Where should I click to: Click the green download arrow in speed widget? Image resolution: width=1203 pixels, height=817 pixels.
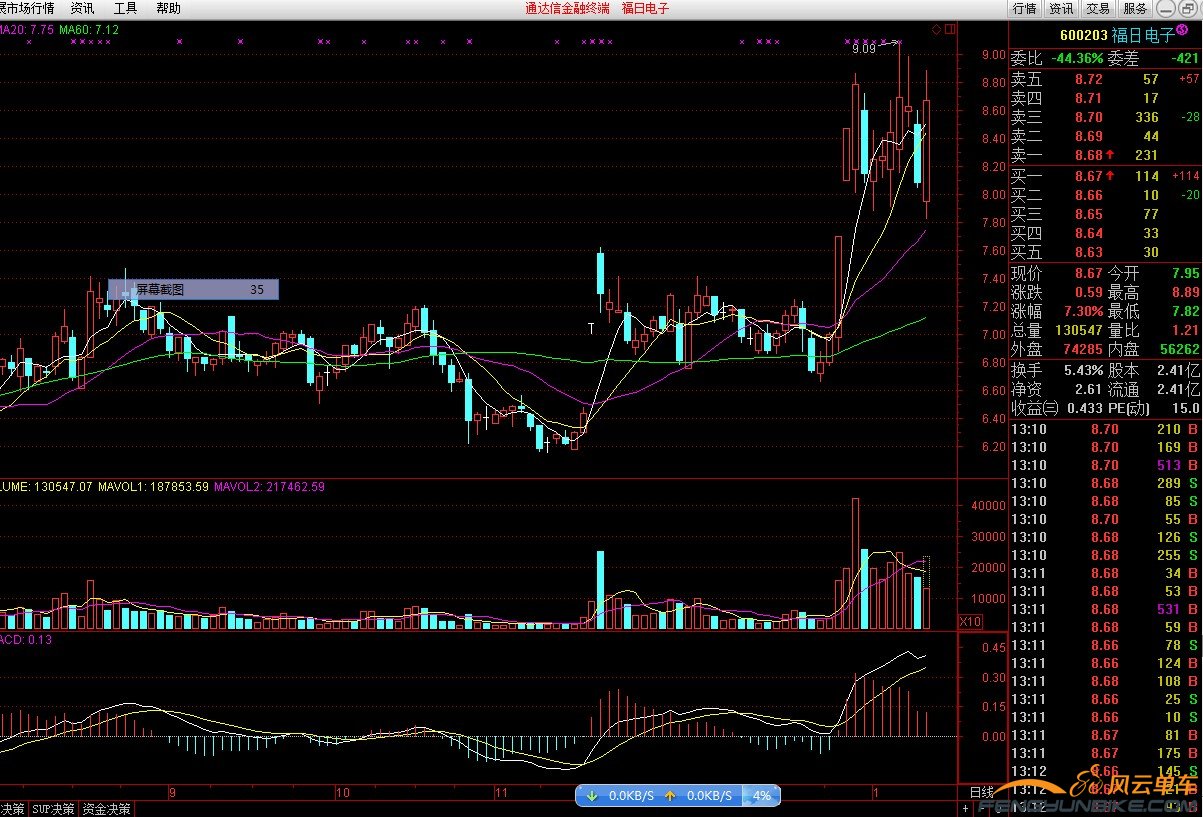pos(591,796)
